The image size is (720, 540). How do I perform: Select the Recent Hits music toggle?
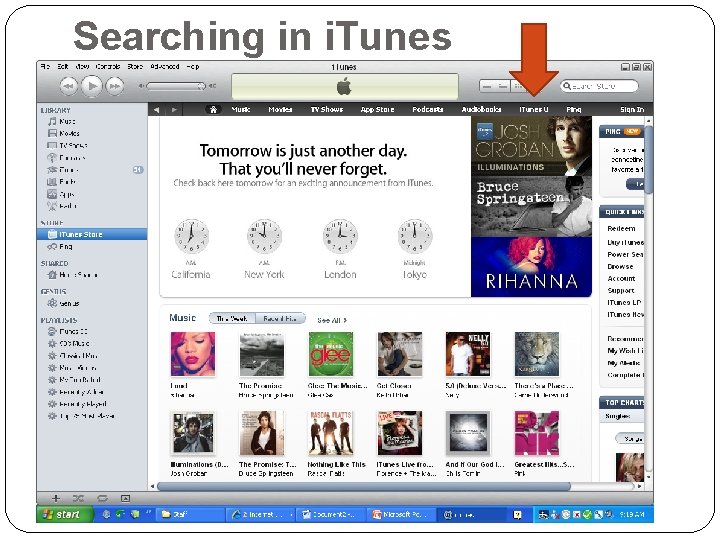(x=280, y=318)
